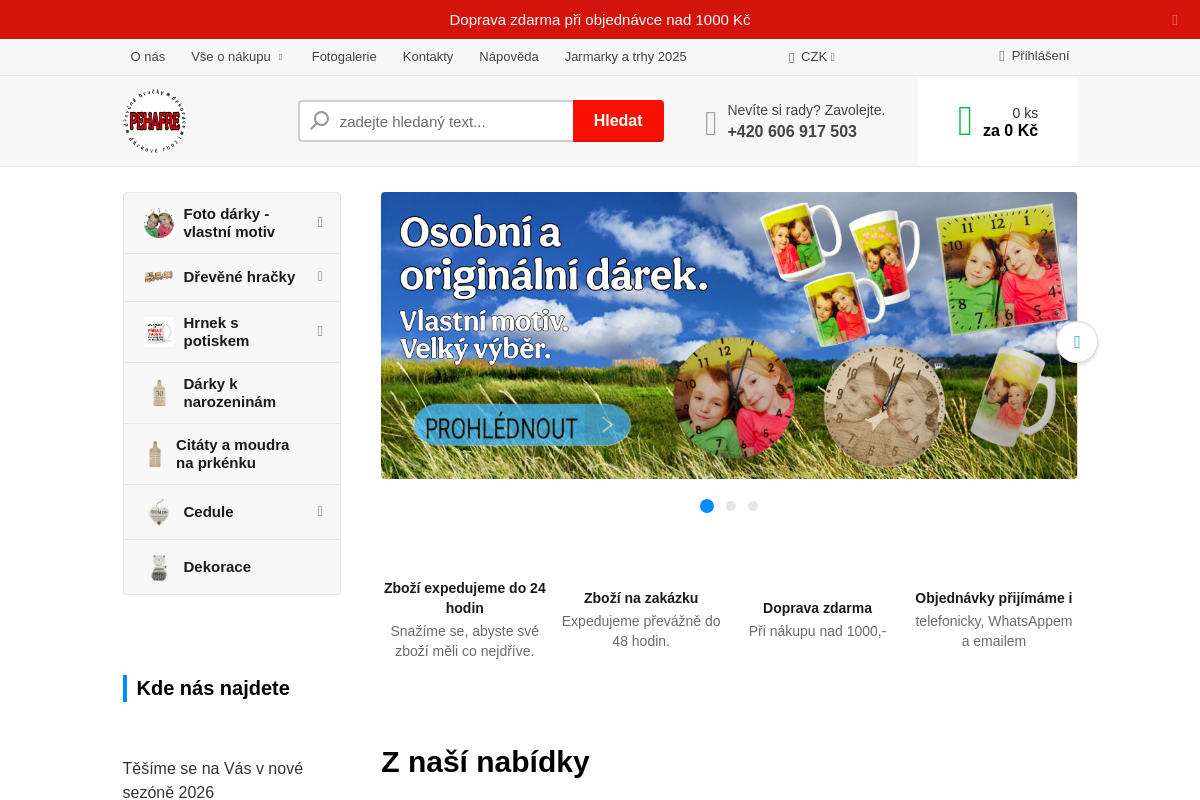
Task: Close the free shipping announcement bar
Action: point(1175,20)
